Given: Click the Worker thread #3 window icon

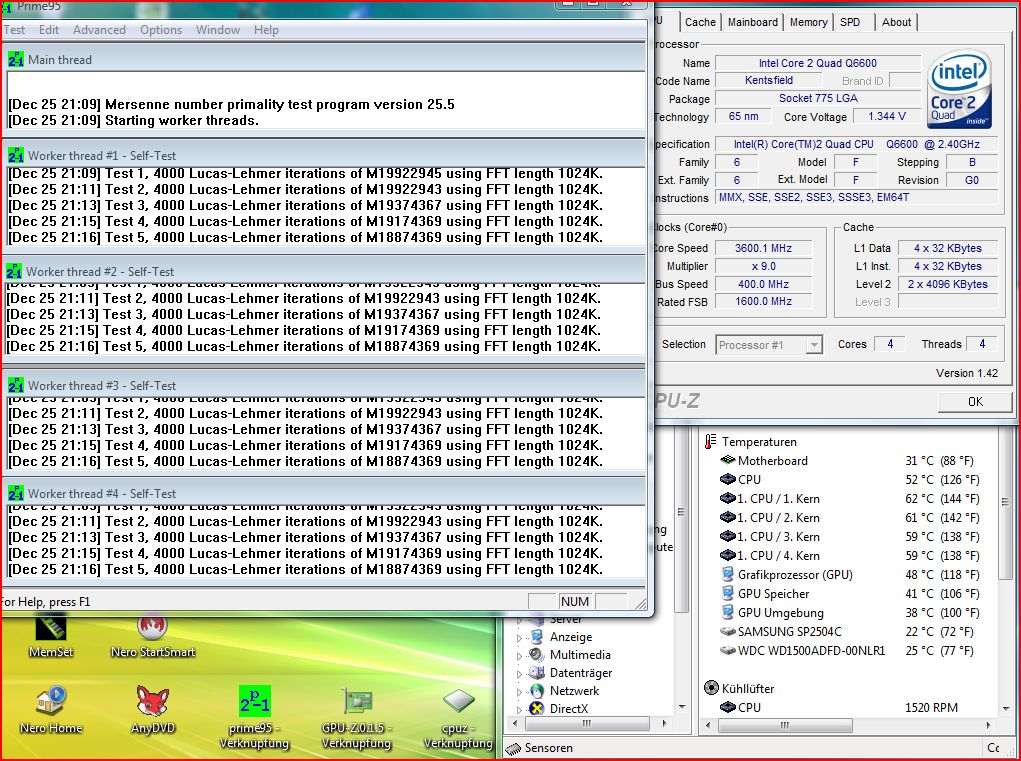Looking at the screenshot, I should click(x=16, y=385).
